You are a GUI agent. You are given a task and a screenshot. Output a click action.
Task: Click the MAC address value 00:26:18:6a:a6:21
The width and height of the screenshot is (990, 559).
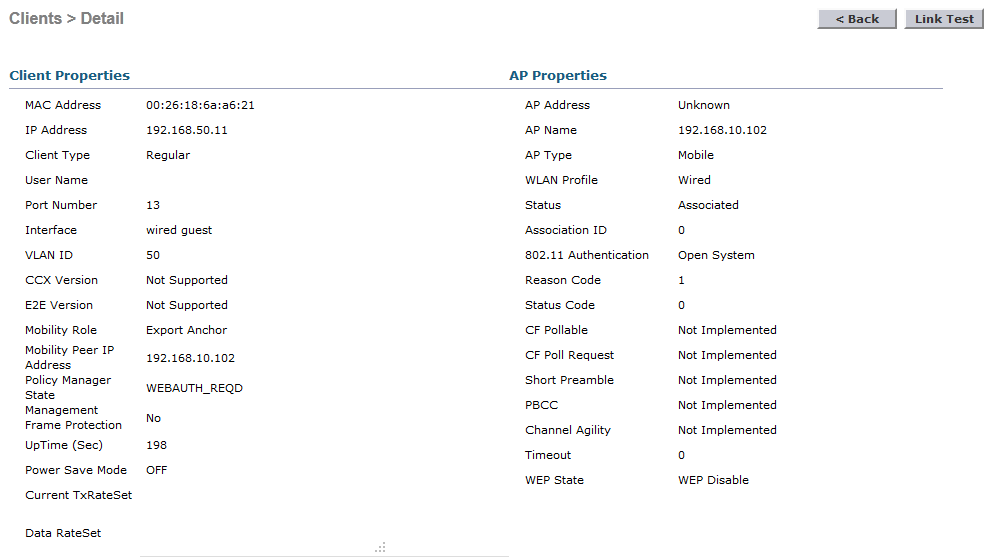click(x=200, y=105)
